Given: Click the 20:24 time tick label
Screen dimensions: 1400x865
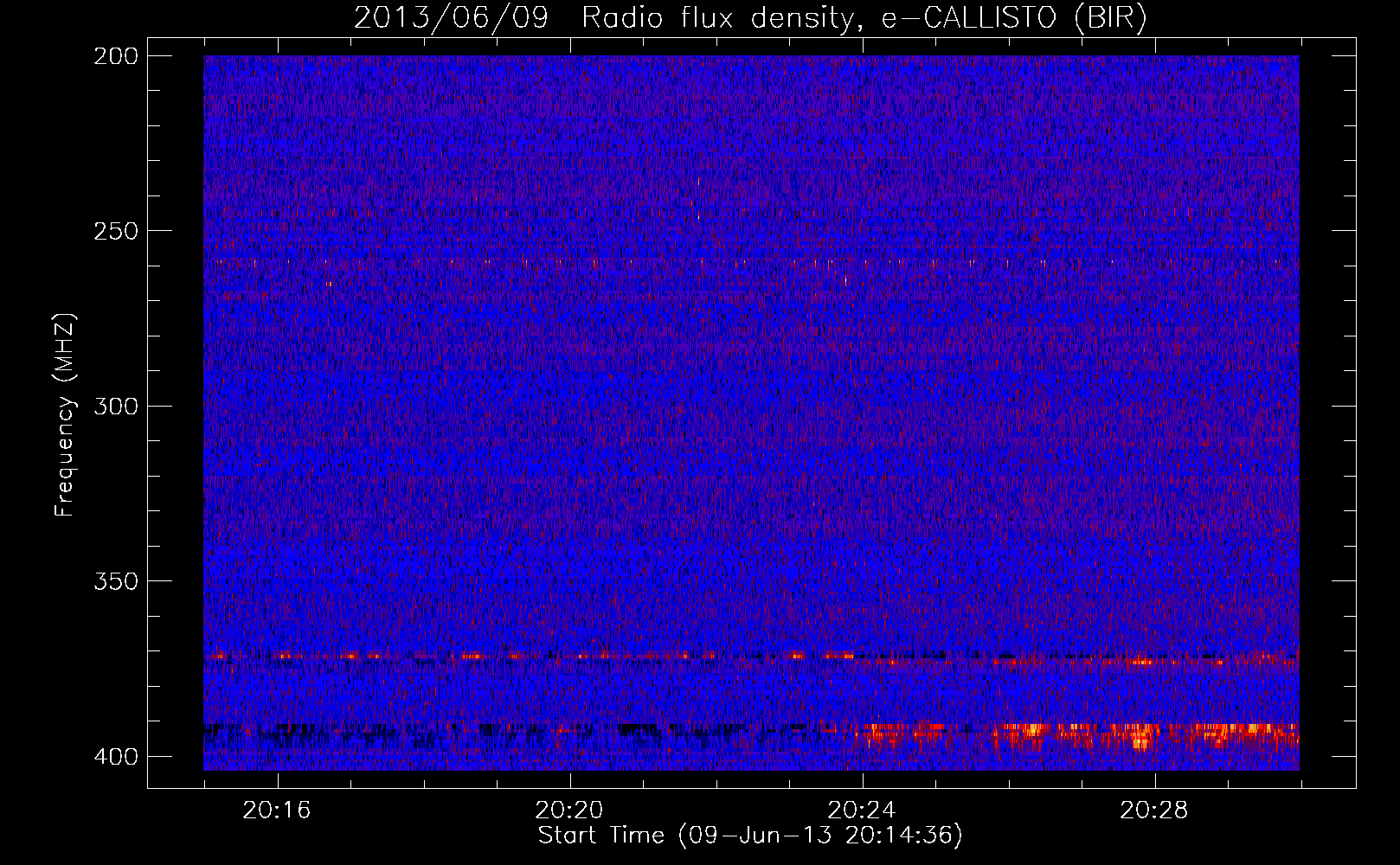Looking at the screenshot, I should tap(862, 811).
